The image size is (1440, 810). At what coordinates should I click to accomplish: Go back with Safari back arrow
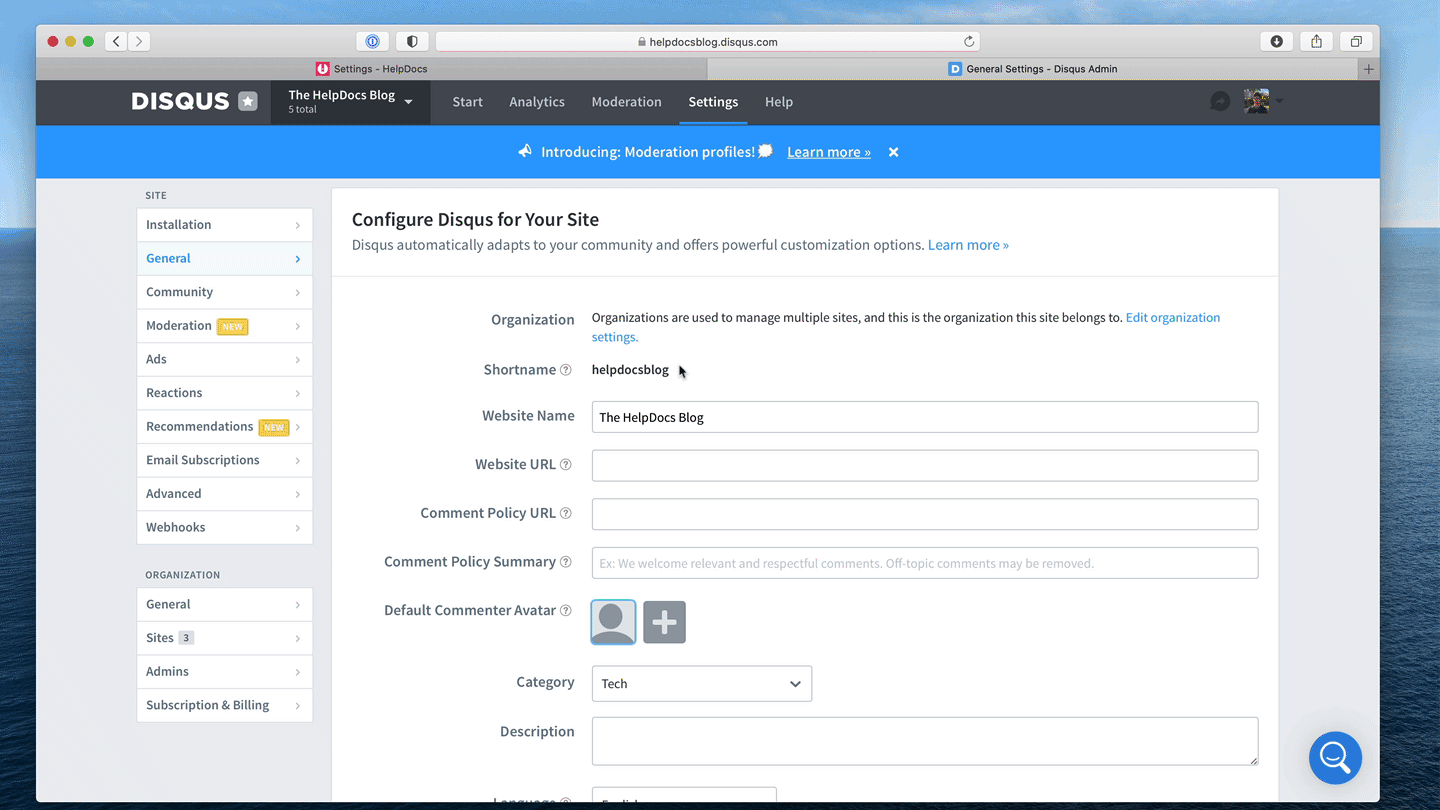coord(117,41)
